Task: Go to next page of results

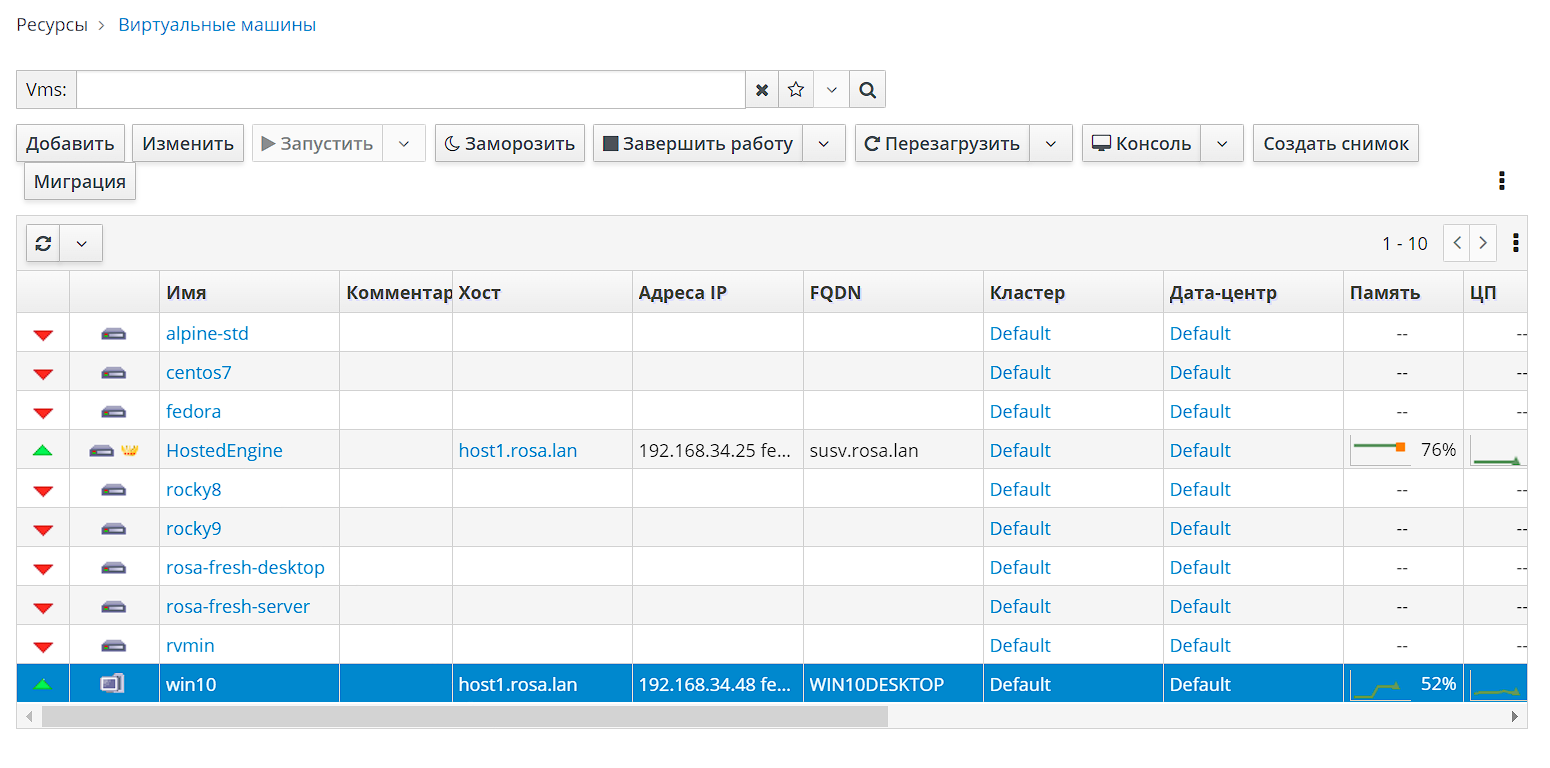Action: click(1483, 243)
